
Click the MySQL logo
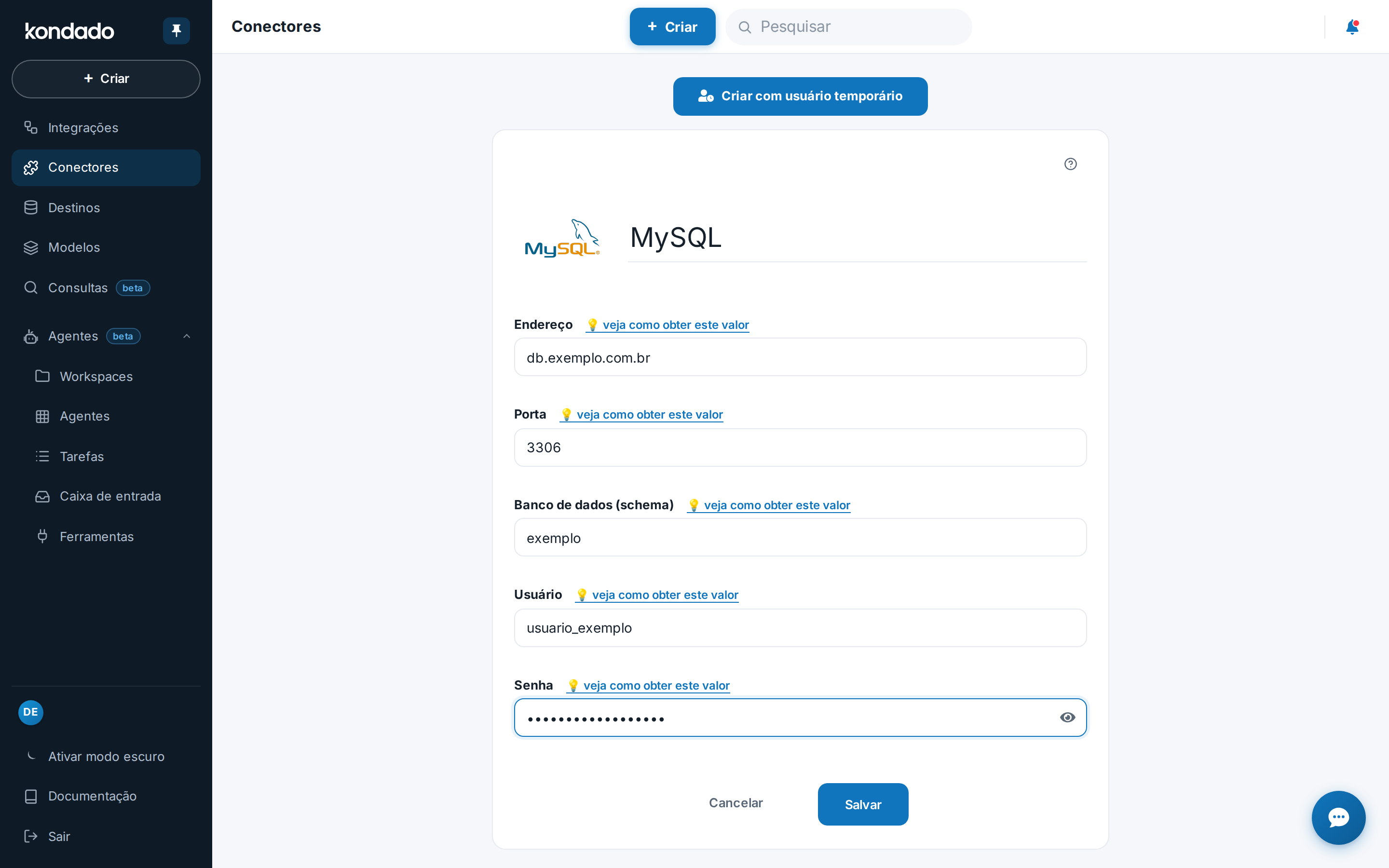click(562, 238)
